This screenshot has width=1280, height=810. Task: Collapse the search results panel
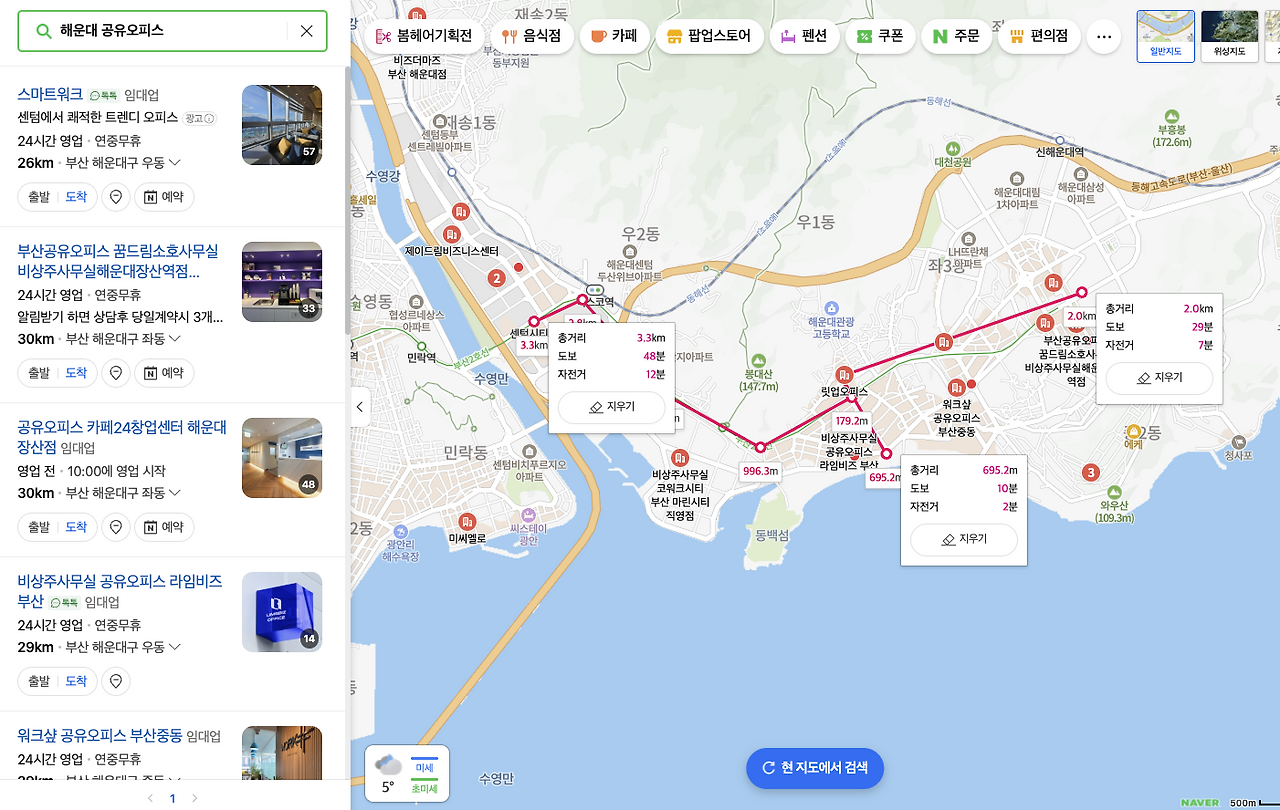point(359,407)
